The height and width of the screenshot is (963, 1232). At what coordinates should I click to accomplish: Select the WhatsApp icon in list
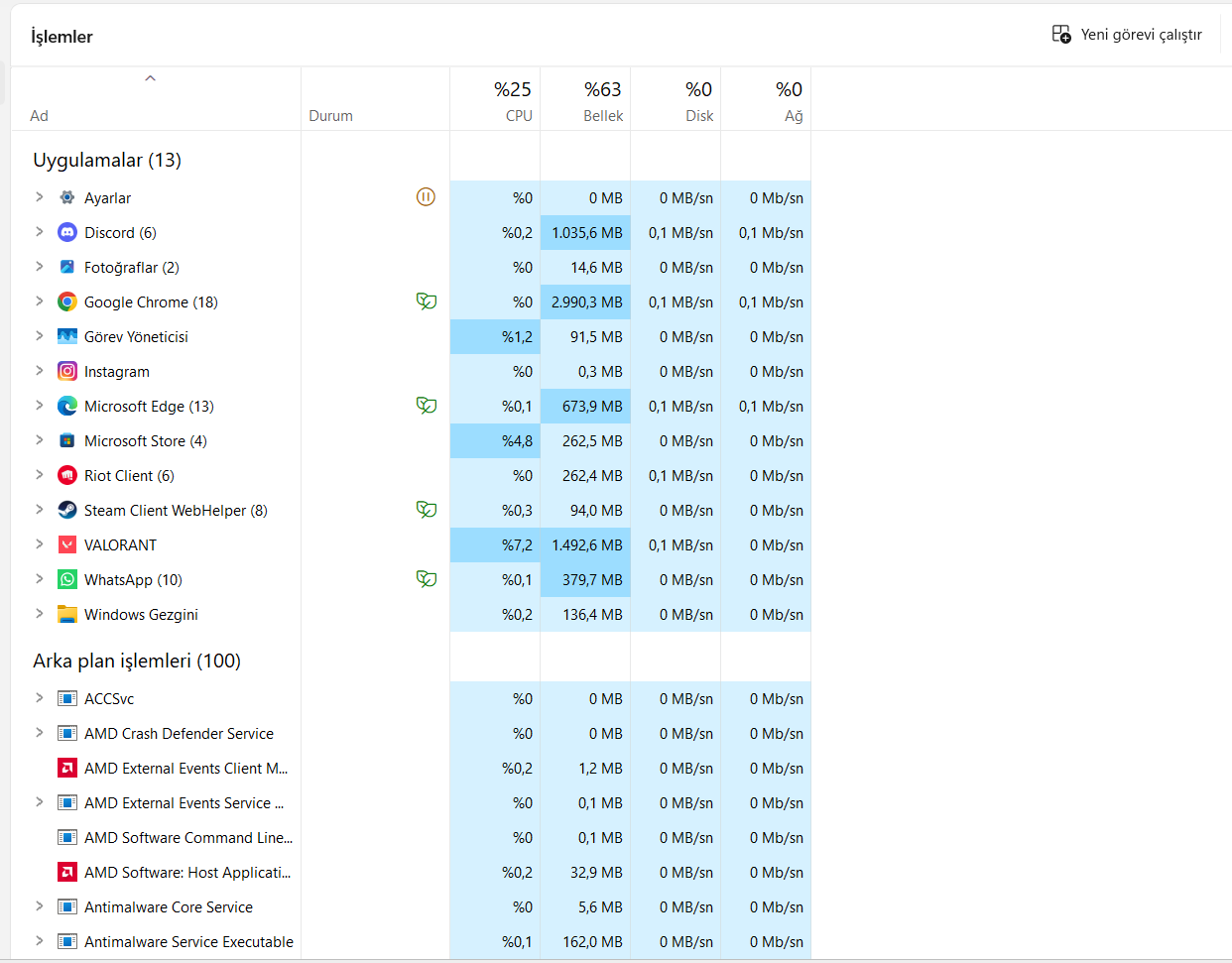coord(67,579)
